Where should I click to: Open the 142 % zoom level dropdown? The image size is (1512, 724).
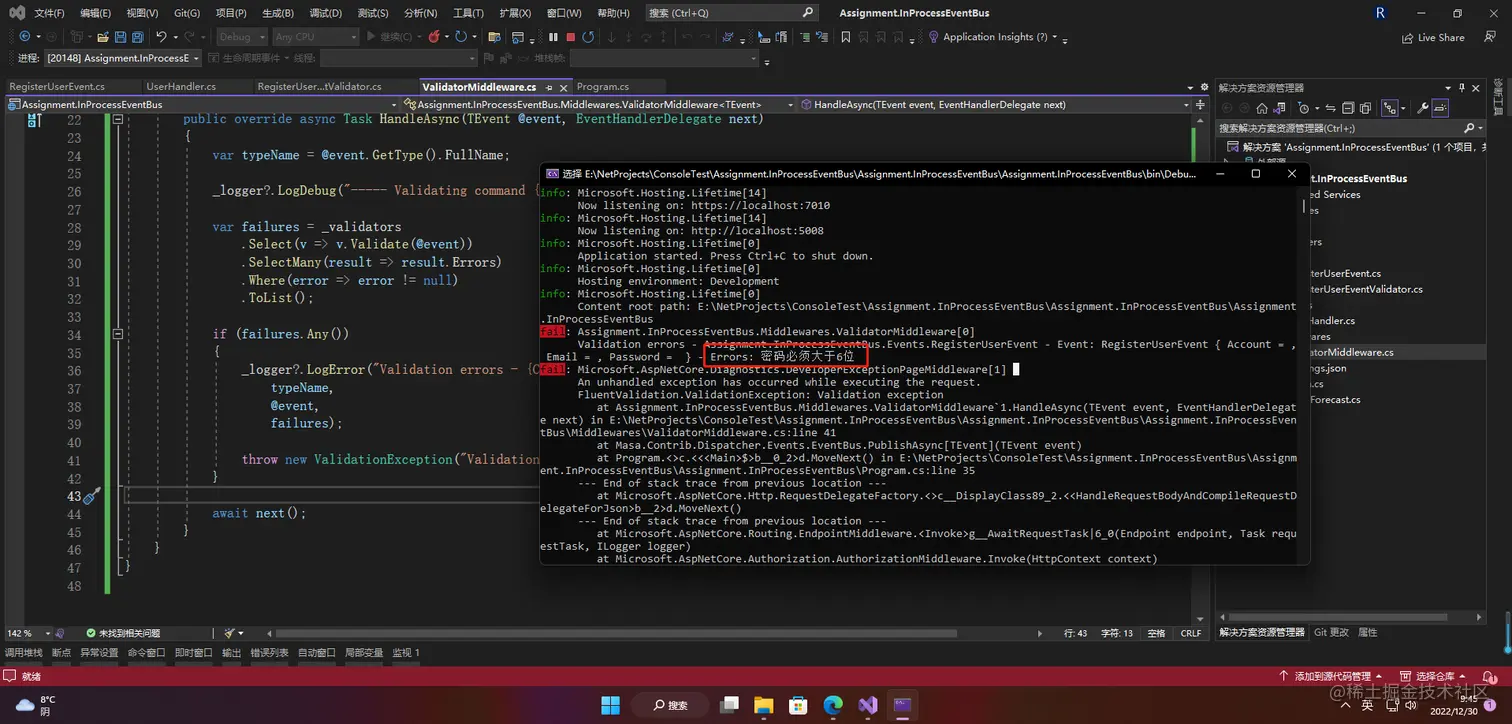tap(28, 633)
